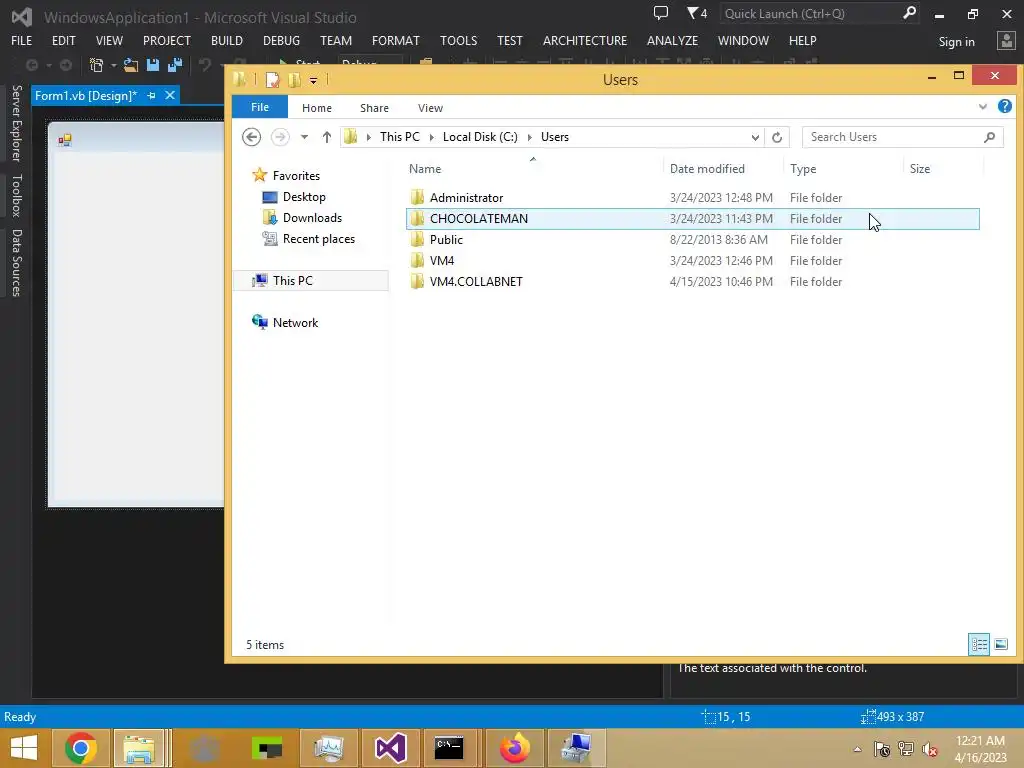
Task: Select the Administrator folder
Action: click(692, 197)
